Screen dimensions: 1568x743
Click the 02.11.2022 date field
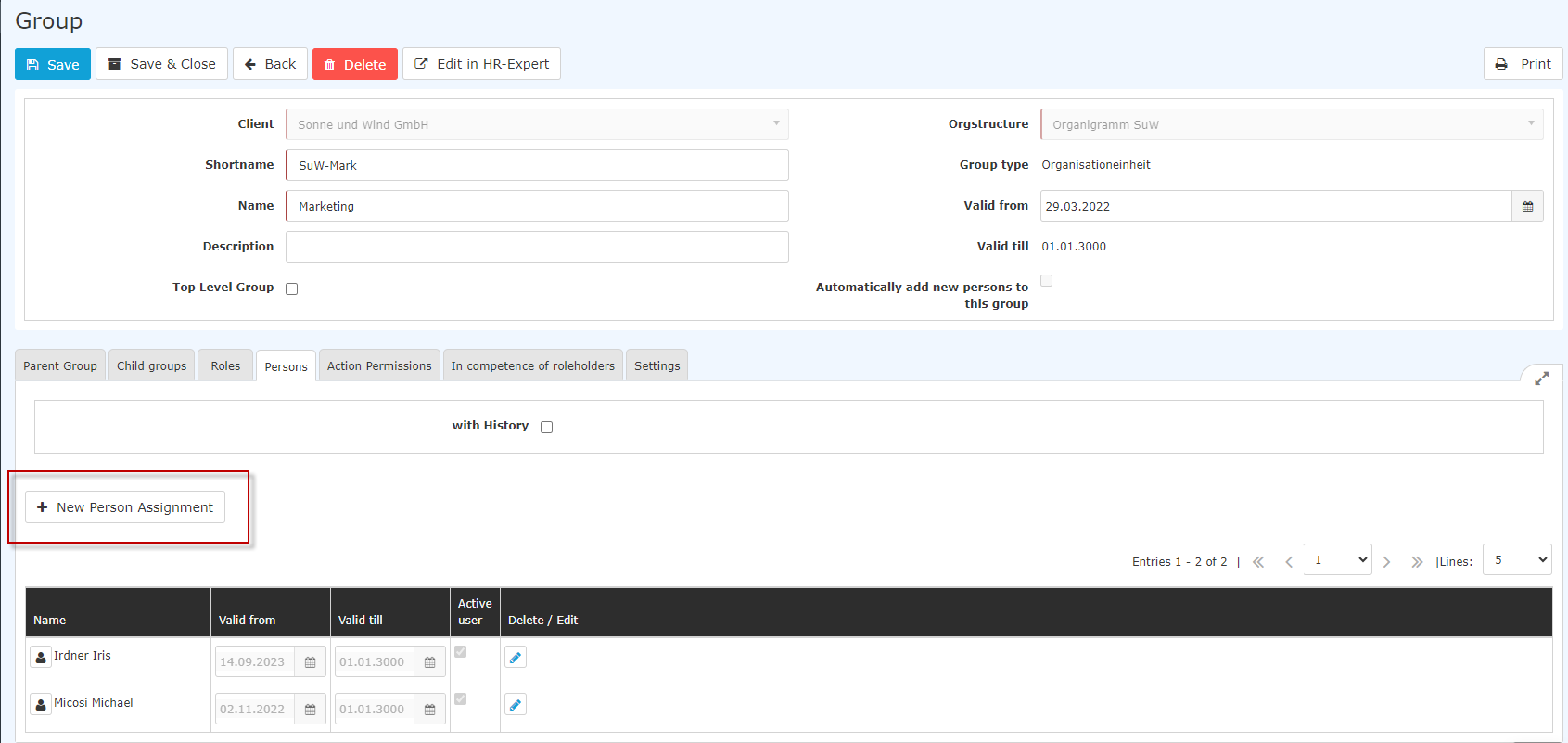pos(255,709)
